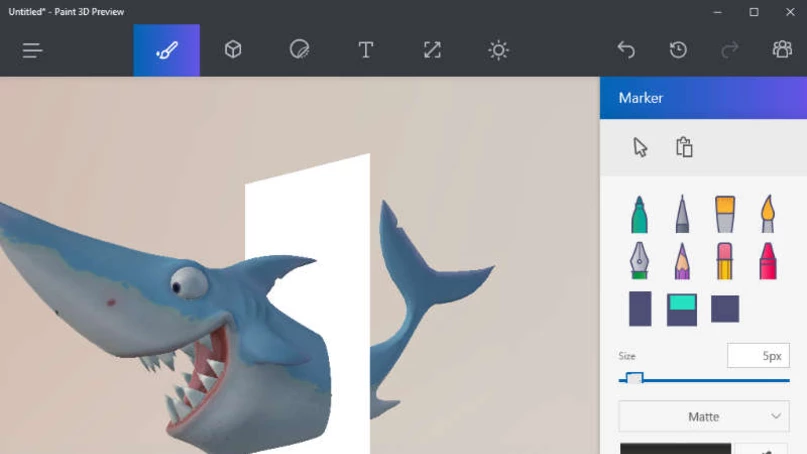Select the teal Fill rectangle tool
Image resolution: width=807 pixels, height=454 pixels.
(682, 310)
